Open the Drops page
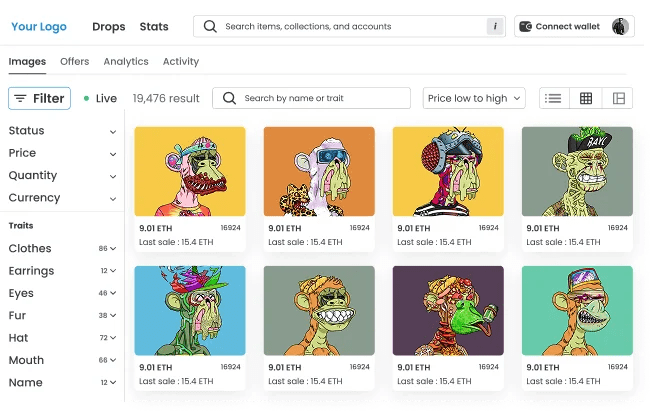 [x=109, y=26]
